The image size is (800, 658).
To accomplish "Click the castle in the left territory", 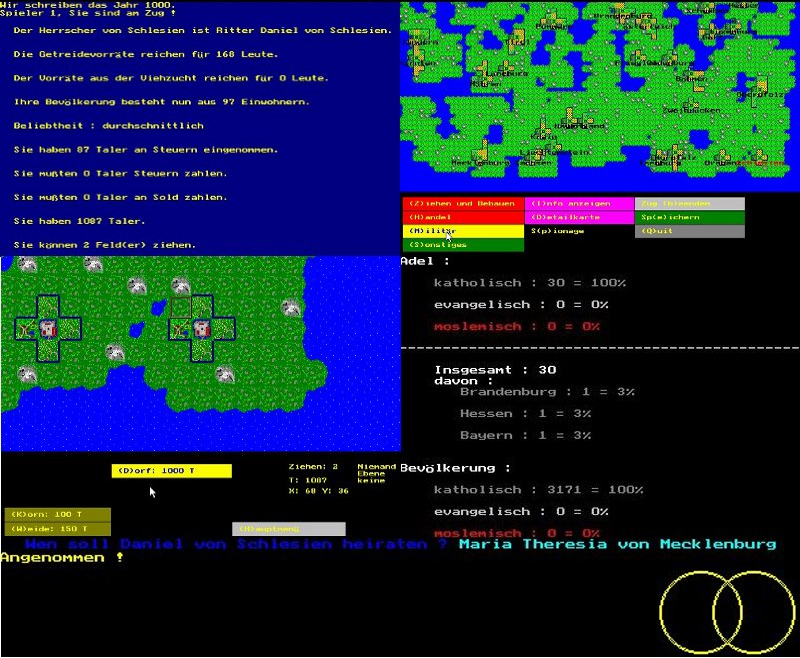I will (47, 328).
